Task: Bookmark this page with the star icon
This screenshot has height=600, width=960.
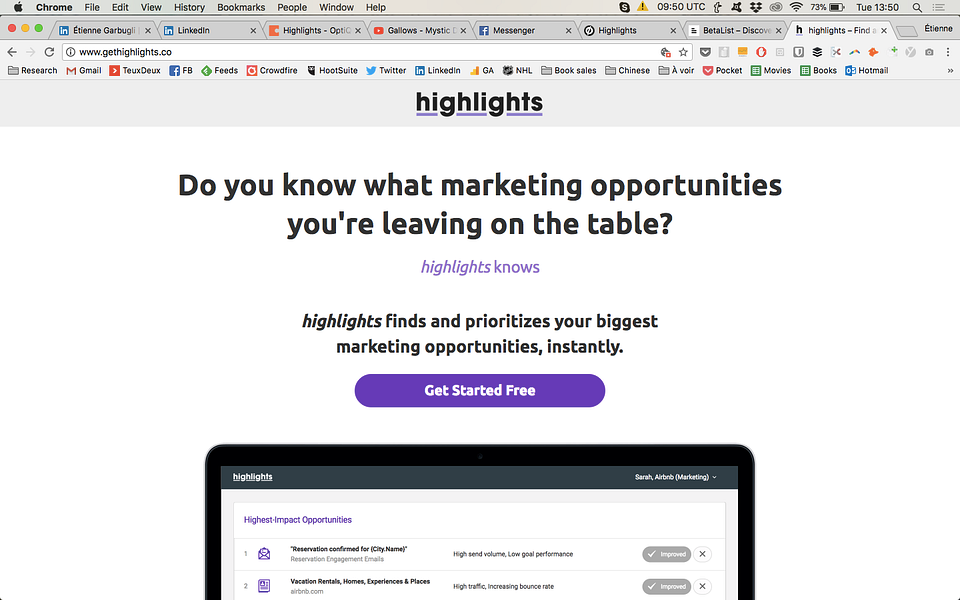Action: tap(683, 52)
